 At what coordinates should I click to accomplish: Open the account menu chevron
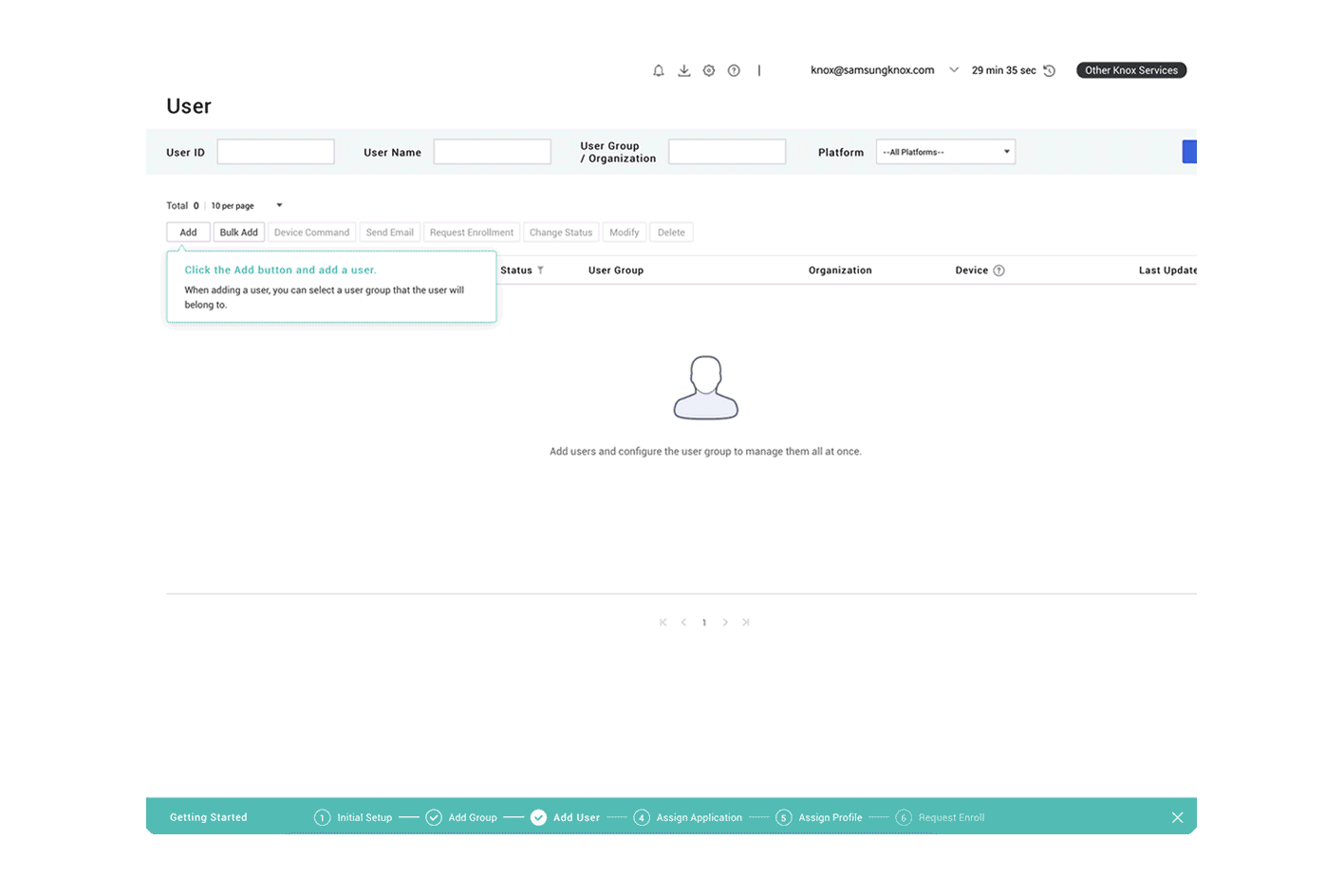[954, 70]
